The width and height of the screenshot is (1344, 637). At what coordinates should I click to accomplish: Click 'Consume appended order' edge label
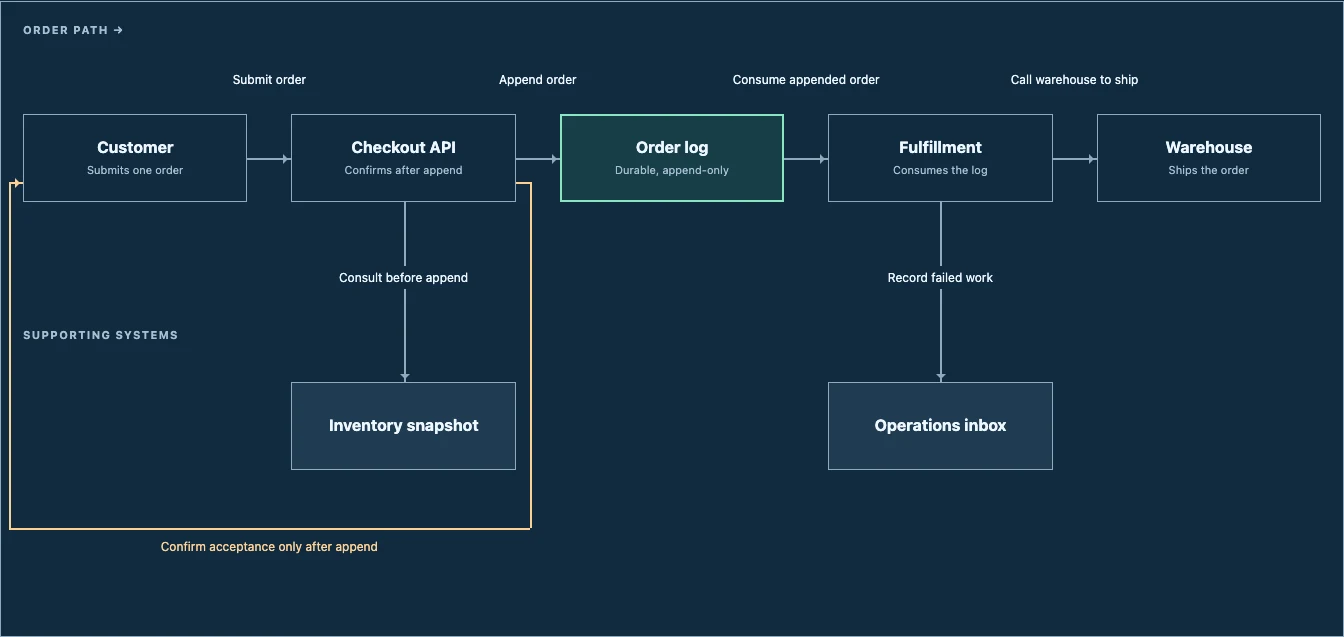click(806, 80)
